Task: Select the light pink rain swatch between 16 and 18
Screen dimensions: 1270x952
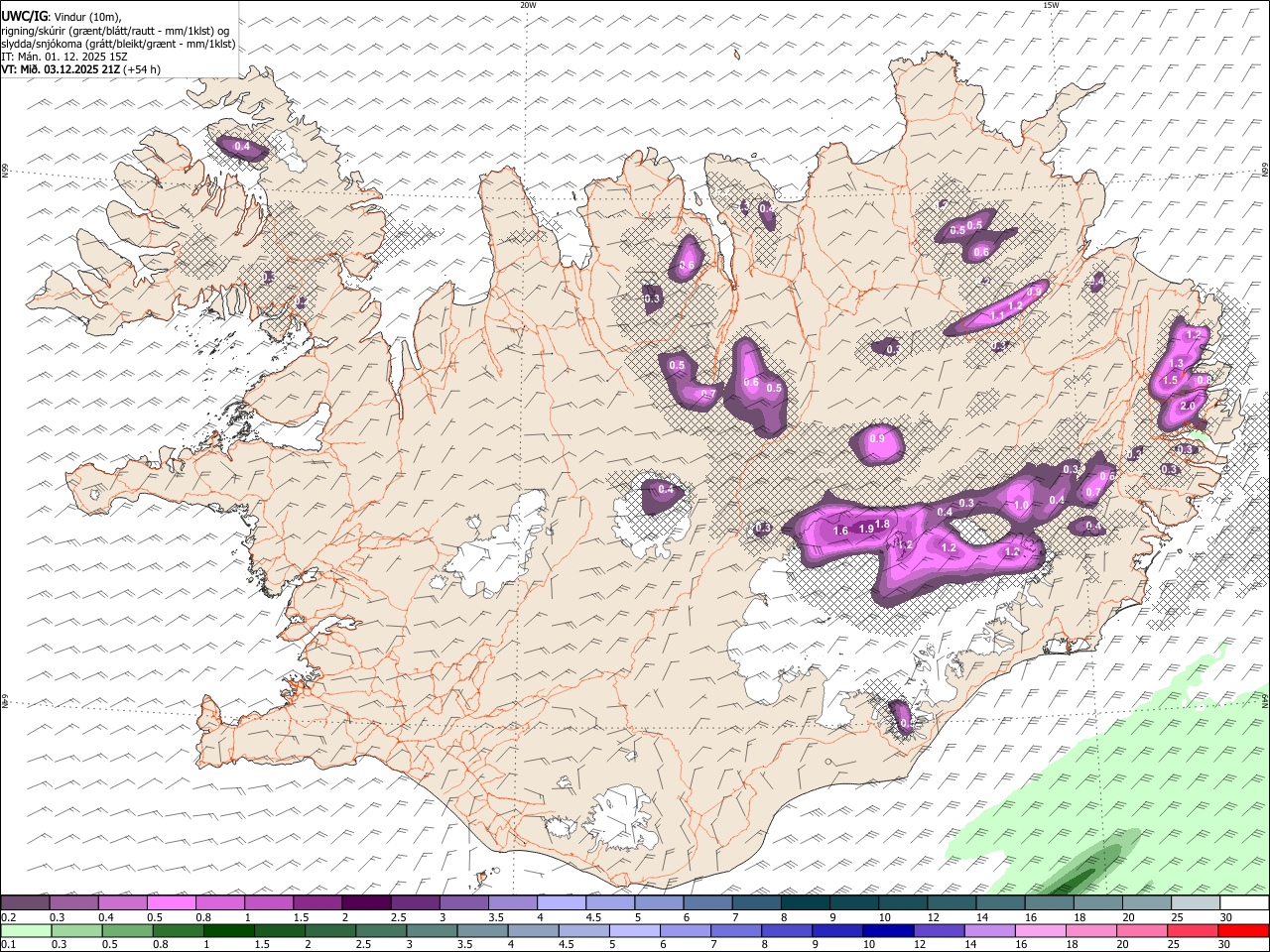Action: pyautogui.click(x=1041, y=931)
